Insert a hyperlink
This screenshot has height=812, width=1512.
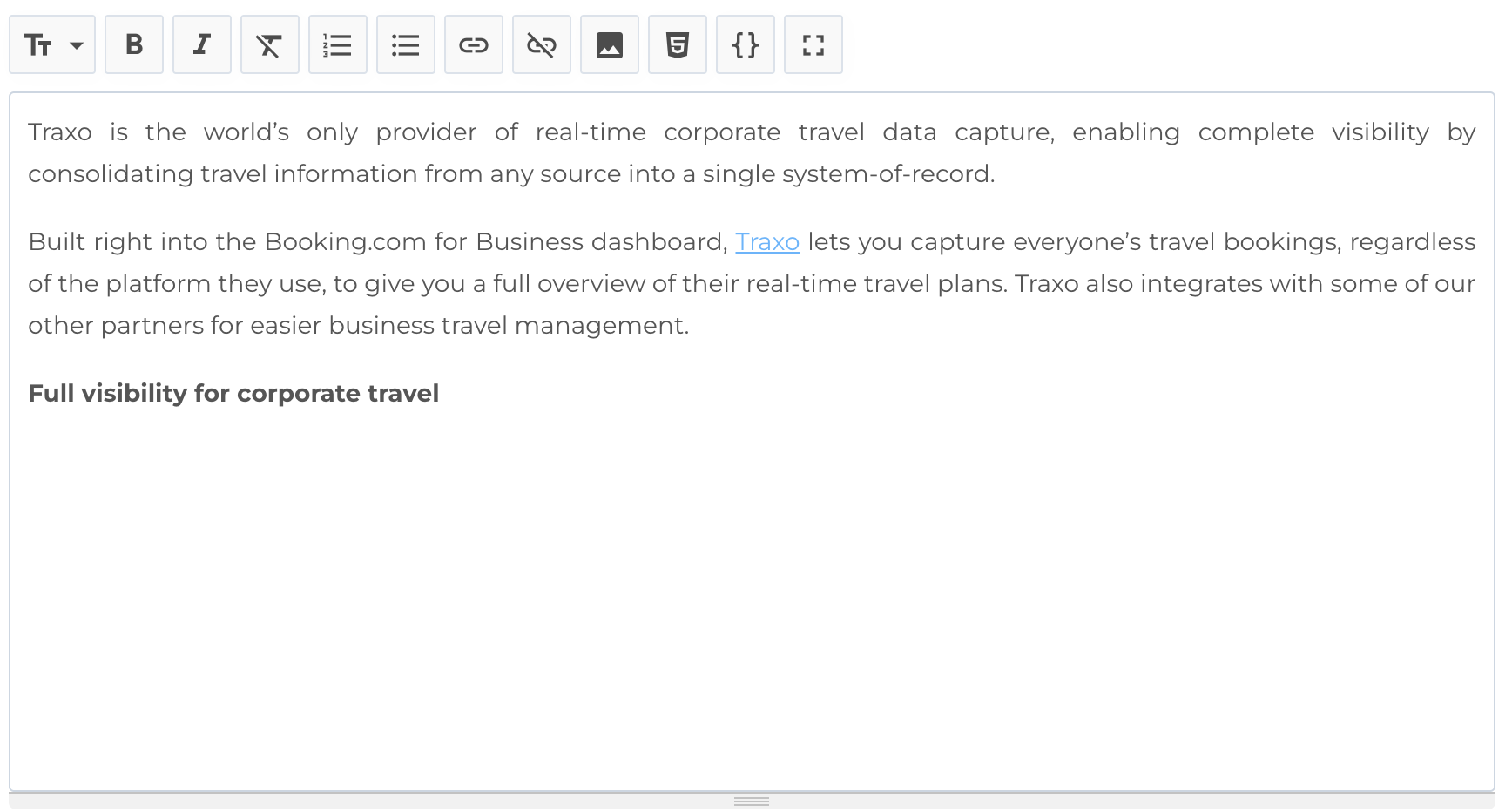pyautogui.click(x=473, y=44)
